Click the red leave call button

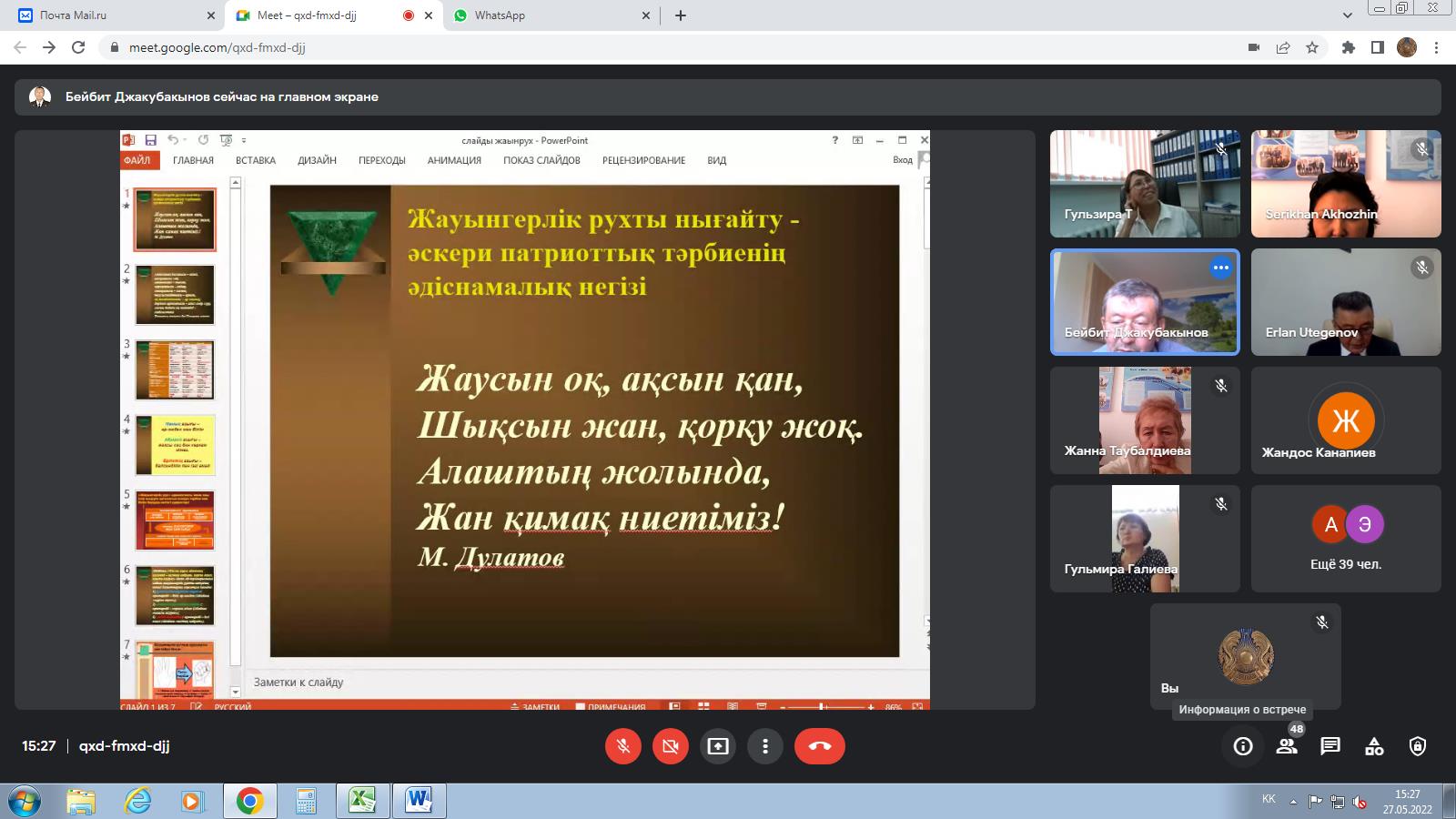click(x=819, y=746)
